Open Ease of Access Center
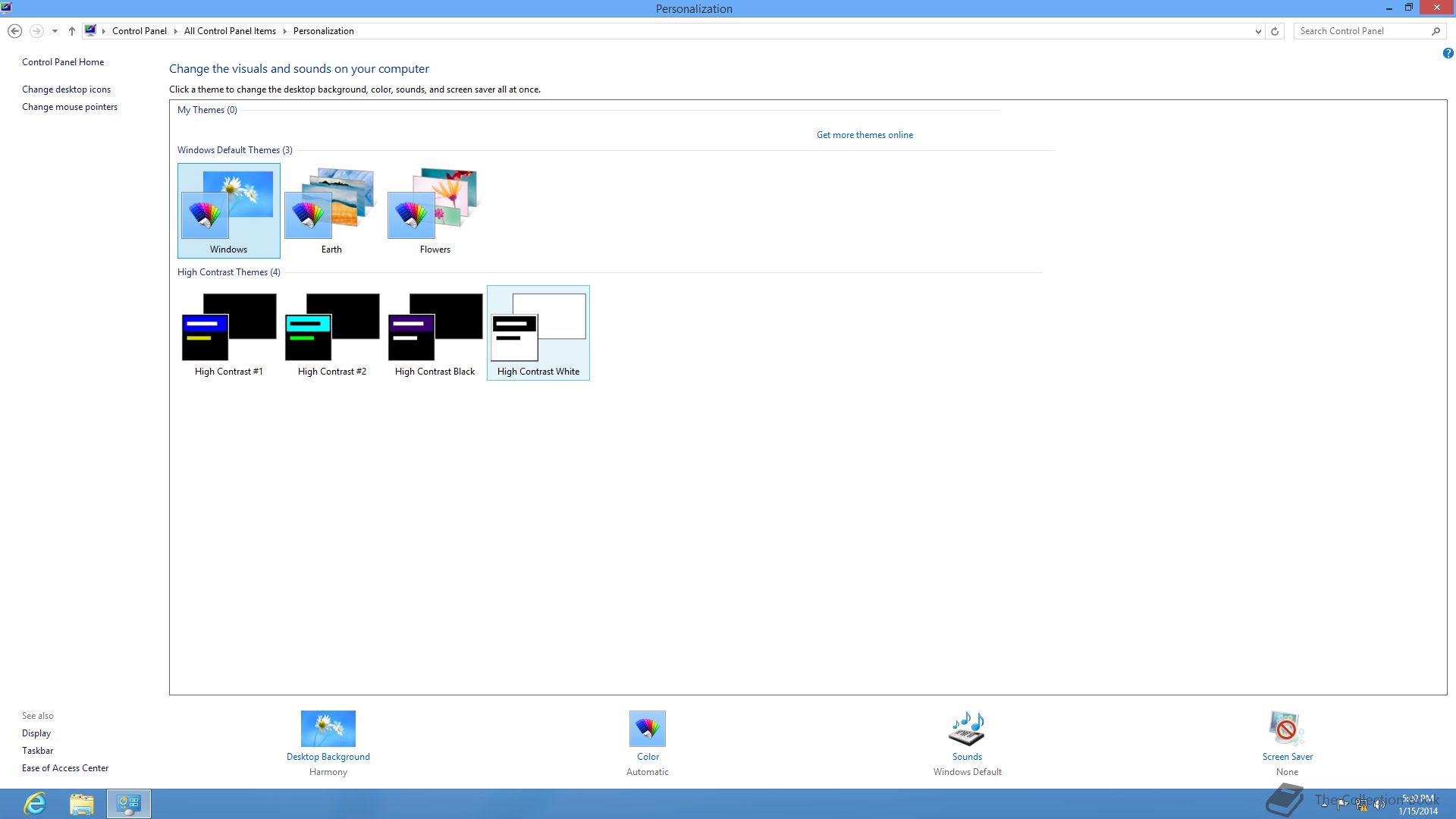 [x=65, y=768]
